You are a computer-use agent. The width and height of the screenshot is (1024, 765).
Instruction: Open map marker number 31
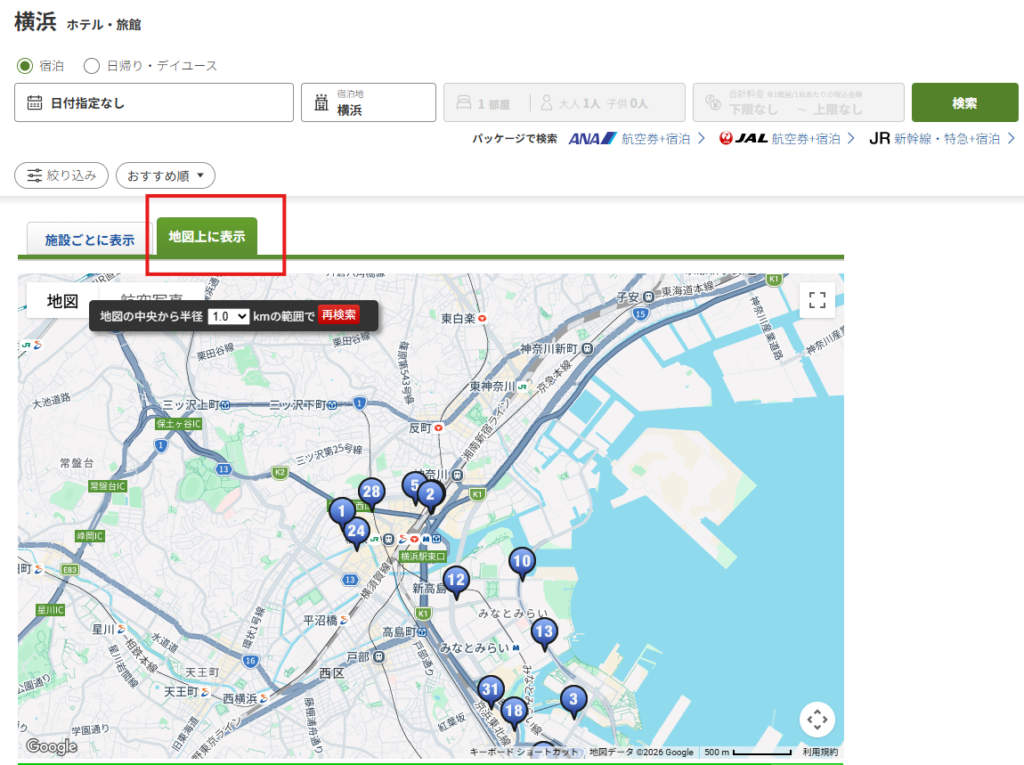490,690
